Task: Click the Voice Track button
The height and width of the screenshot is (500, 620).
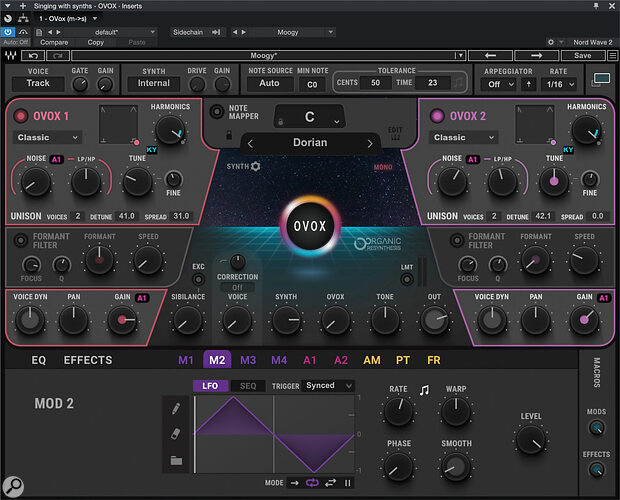Action: [x=38, y=83]
